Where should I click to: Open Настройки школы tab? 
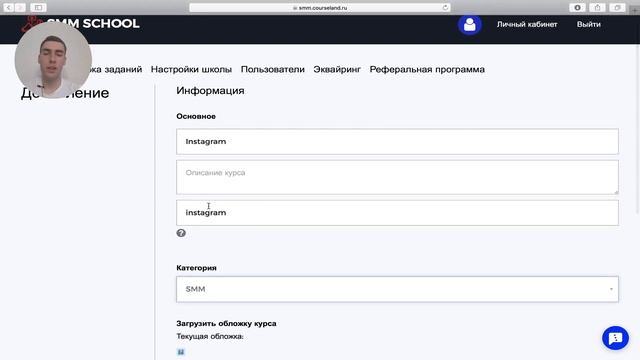pos(191,69)
